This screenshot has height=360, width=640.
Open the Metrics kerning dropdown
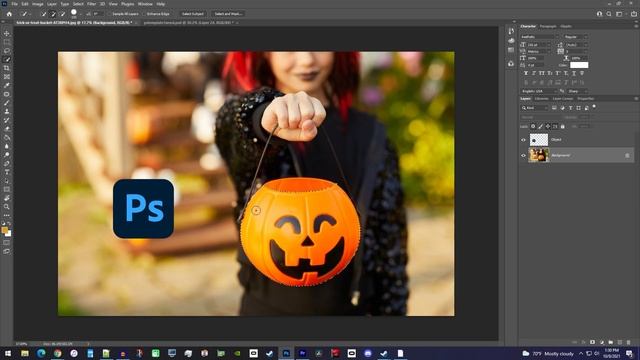pyautogui.click(x=539, y=51)
